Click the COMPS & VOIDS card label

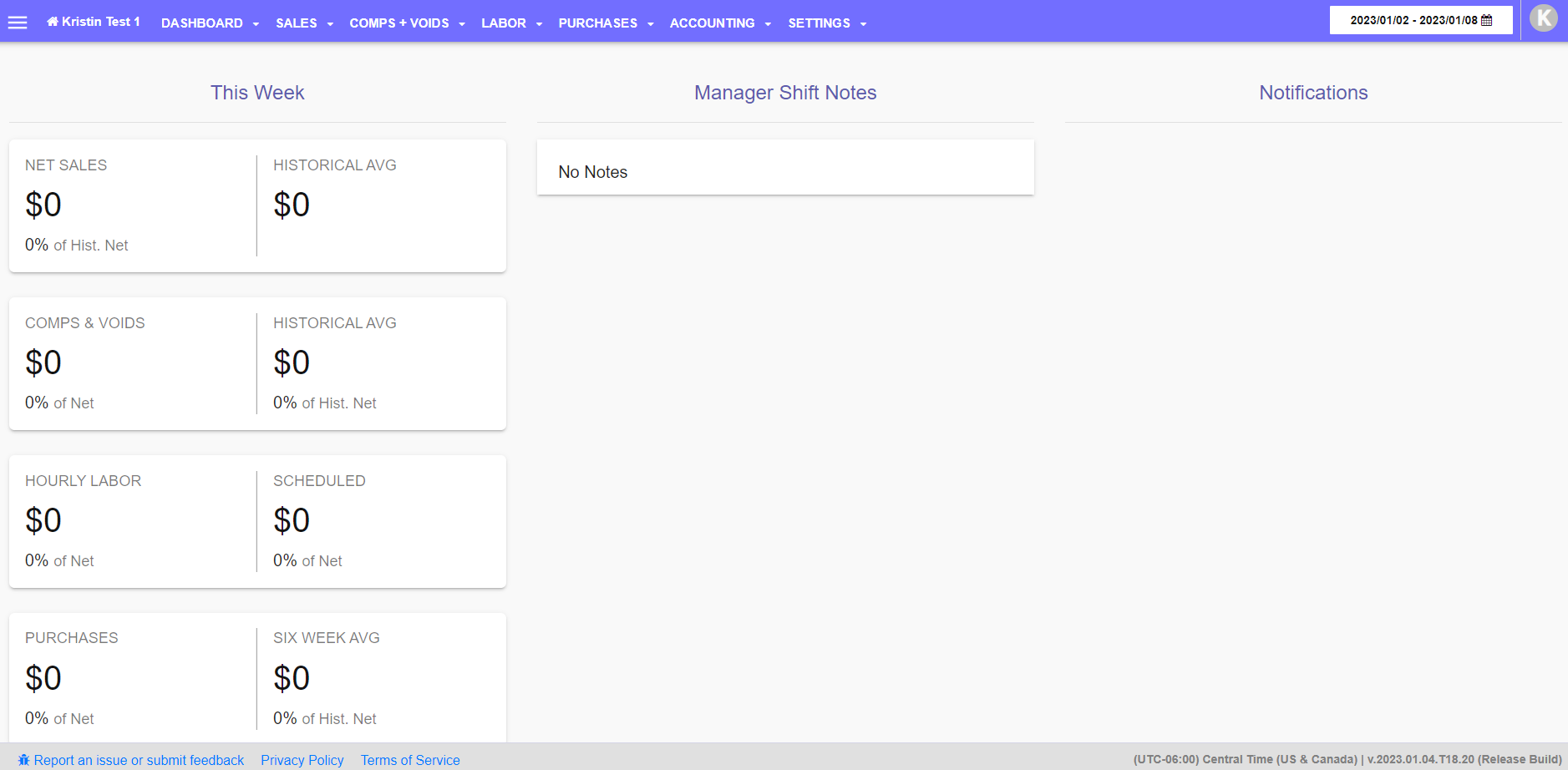[x=85, y=323]
